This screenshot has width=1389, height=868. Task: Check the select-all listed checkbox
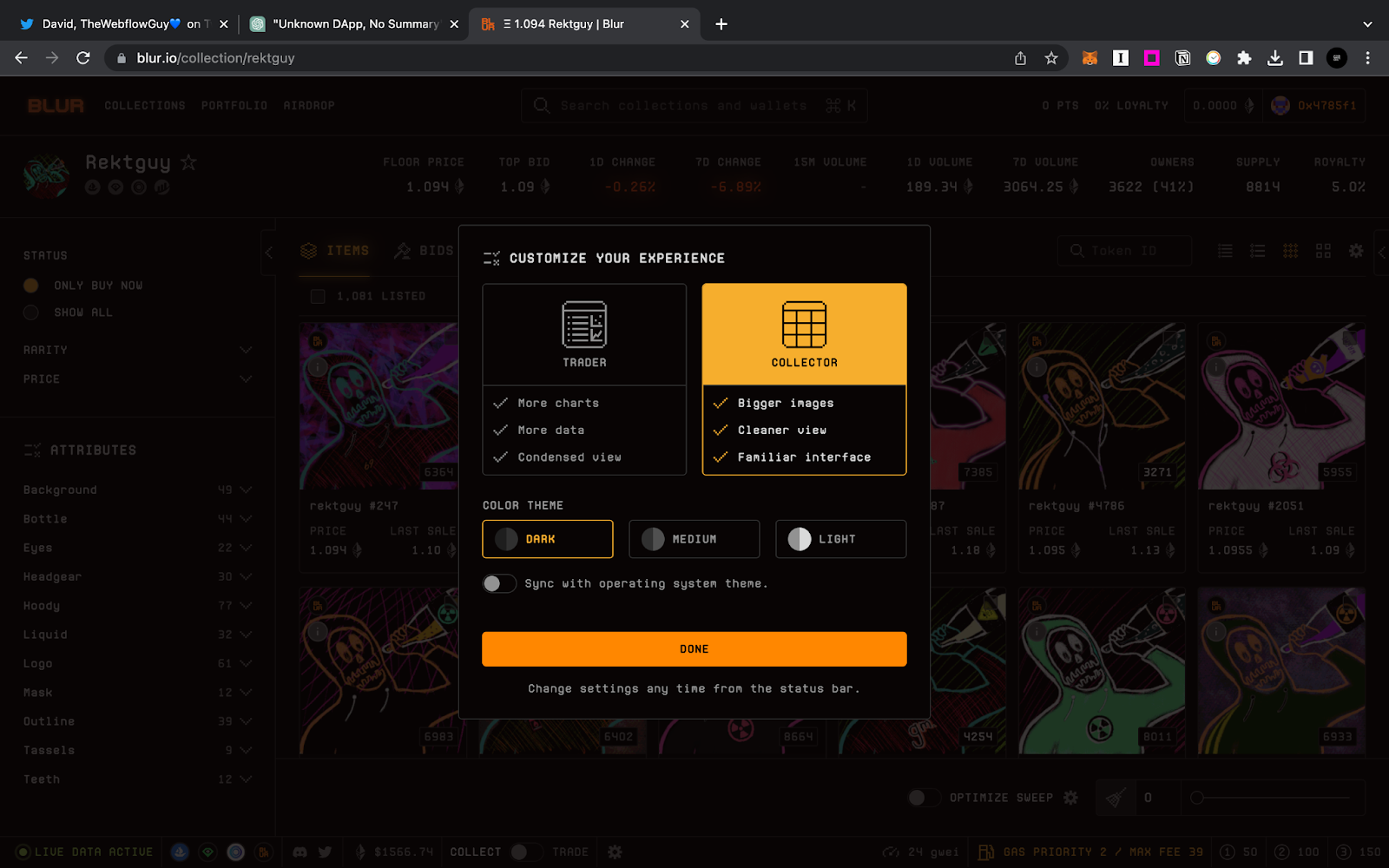(x=318, y=297)
